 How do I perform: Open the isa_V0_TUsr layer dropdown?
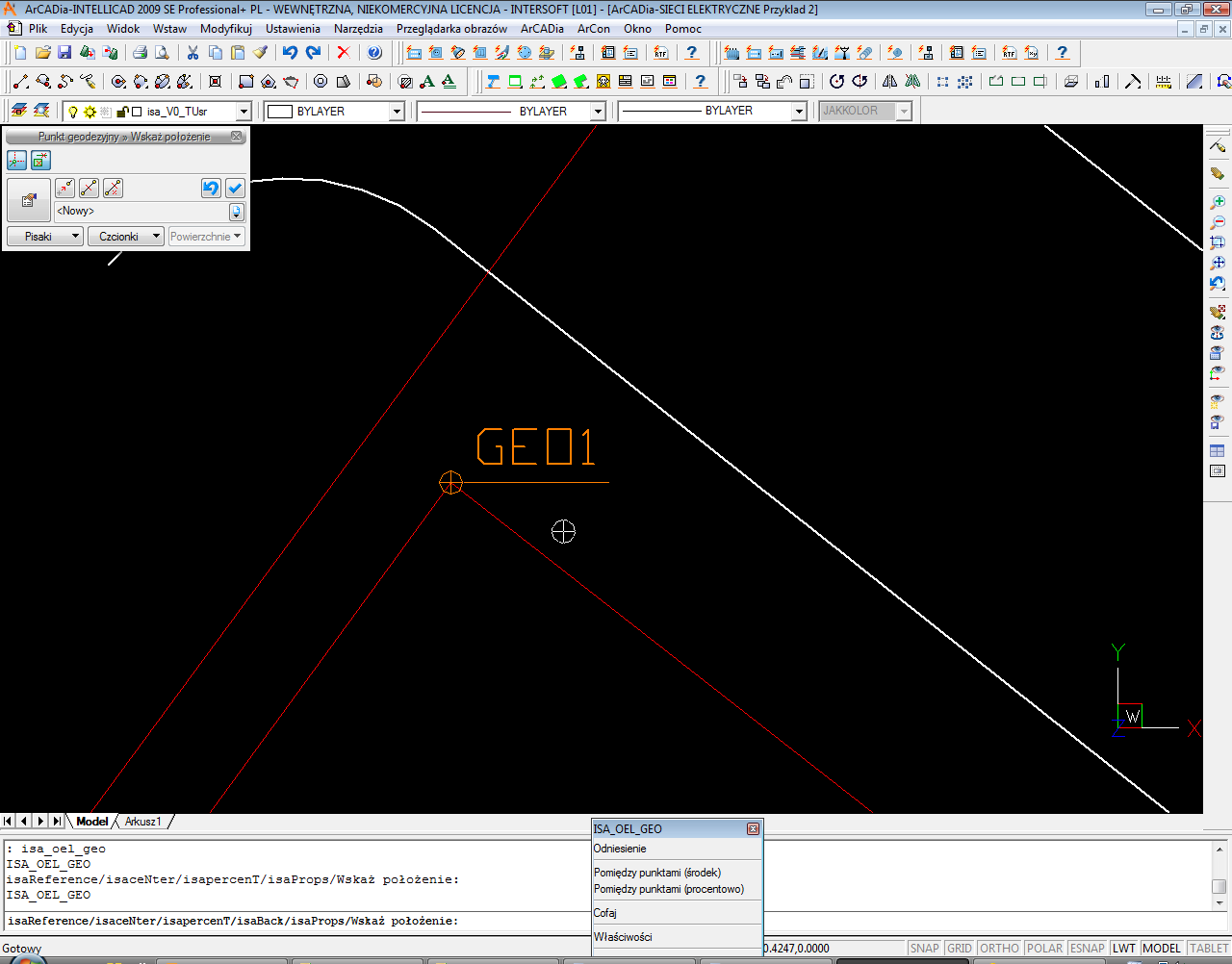[x=244, y=112]
